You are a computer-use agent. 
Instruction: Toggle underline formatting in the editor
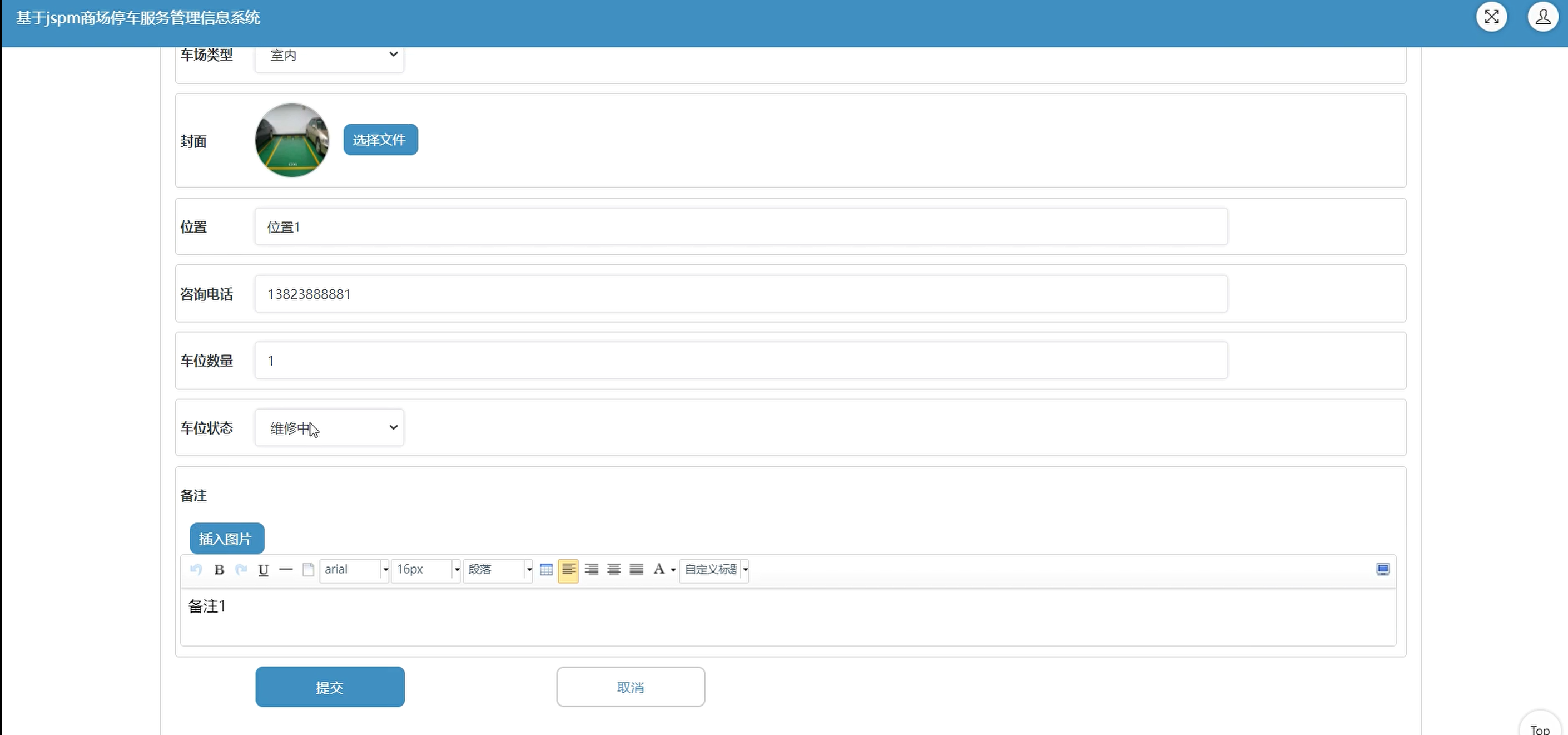(x=264, y=570)
